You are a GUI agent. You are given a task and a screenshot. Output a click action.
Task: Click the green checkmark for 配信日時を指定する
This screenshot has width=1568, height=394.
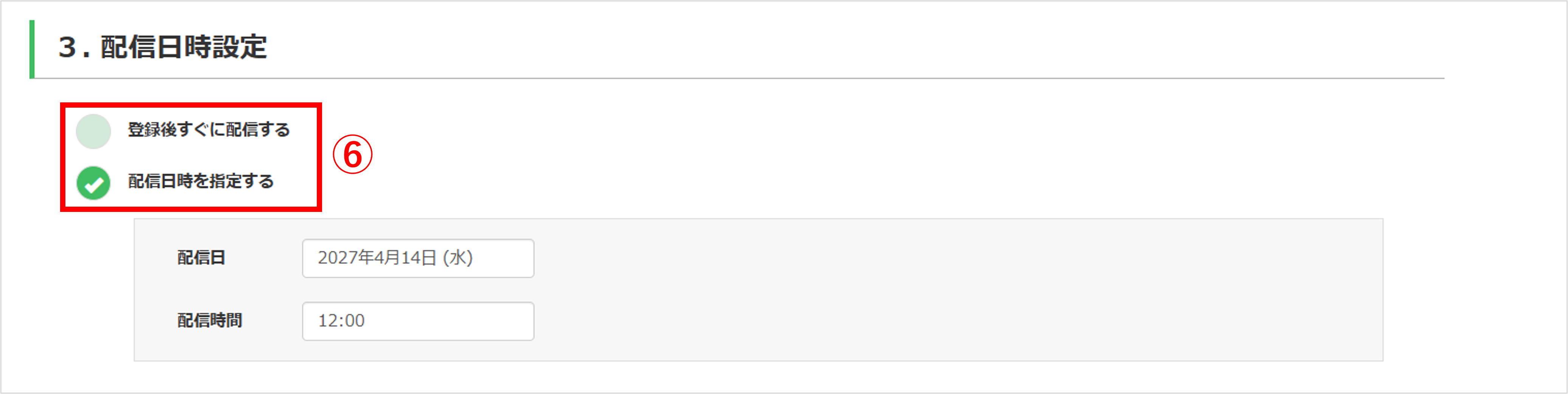tap(93, 182)
